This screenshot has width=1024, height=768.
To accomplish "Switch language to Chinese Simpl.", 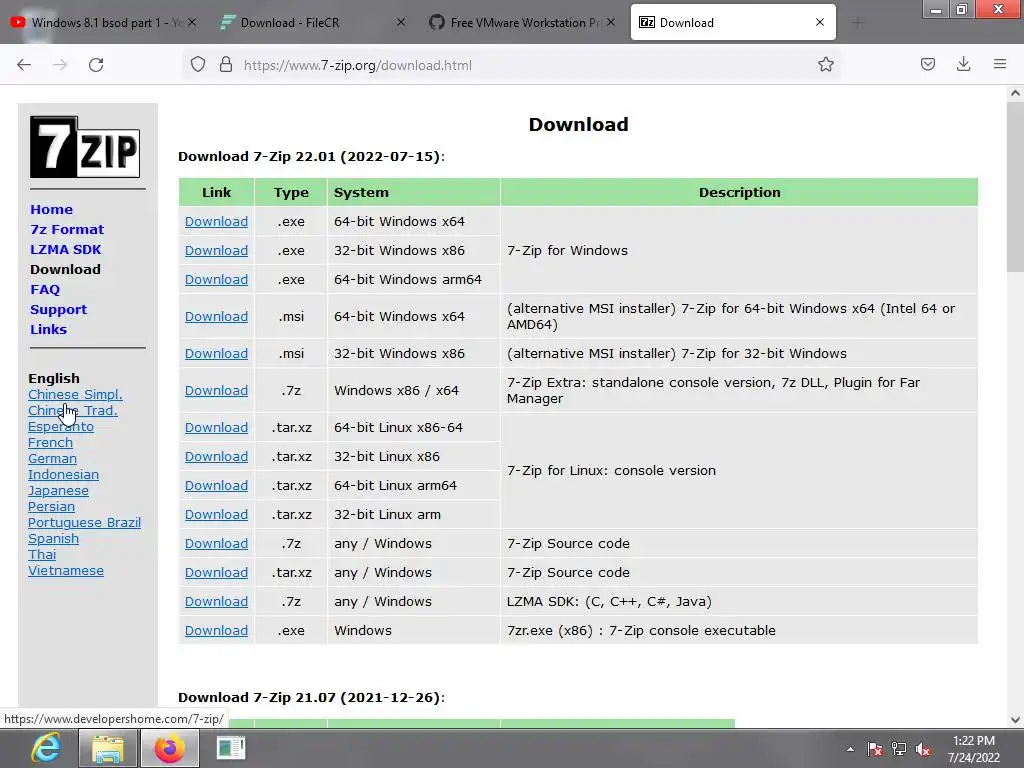I will [75, 394].
